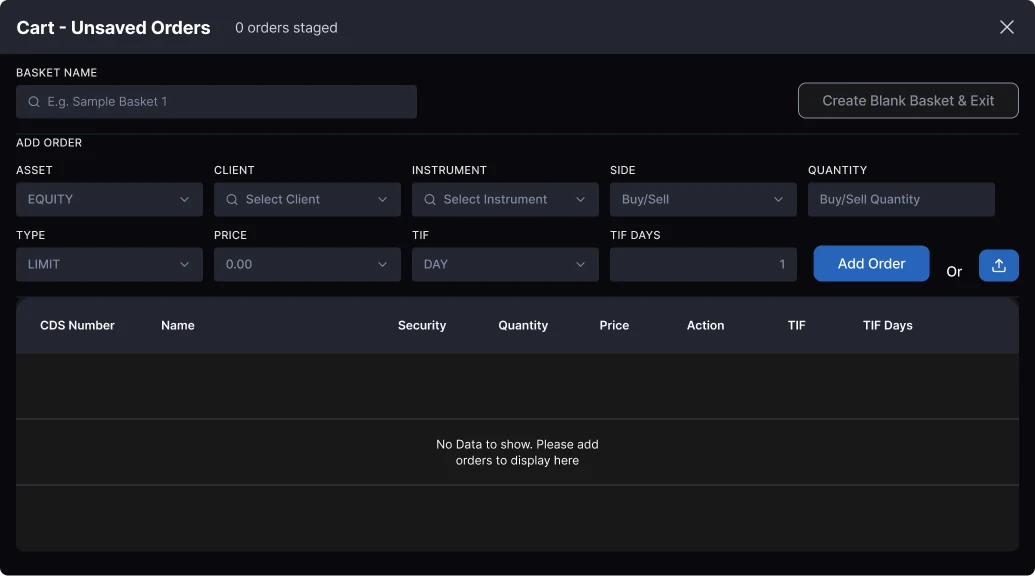Open the Select Client dropdown
The image size is (1035, 576).
(307, 199)
